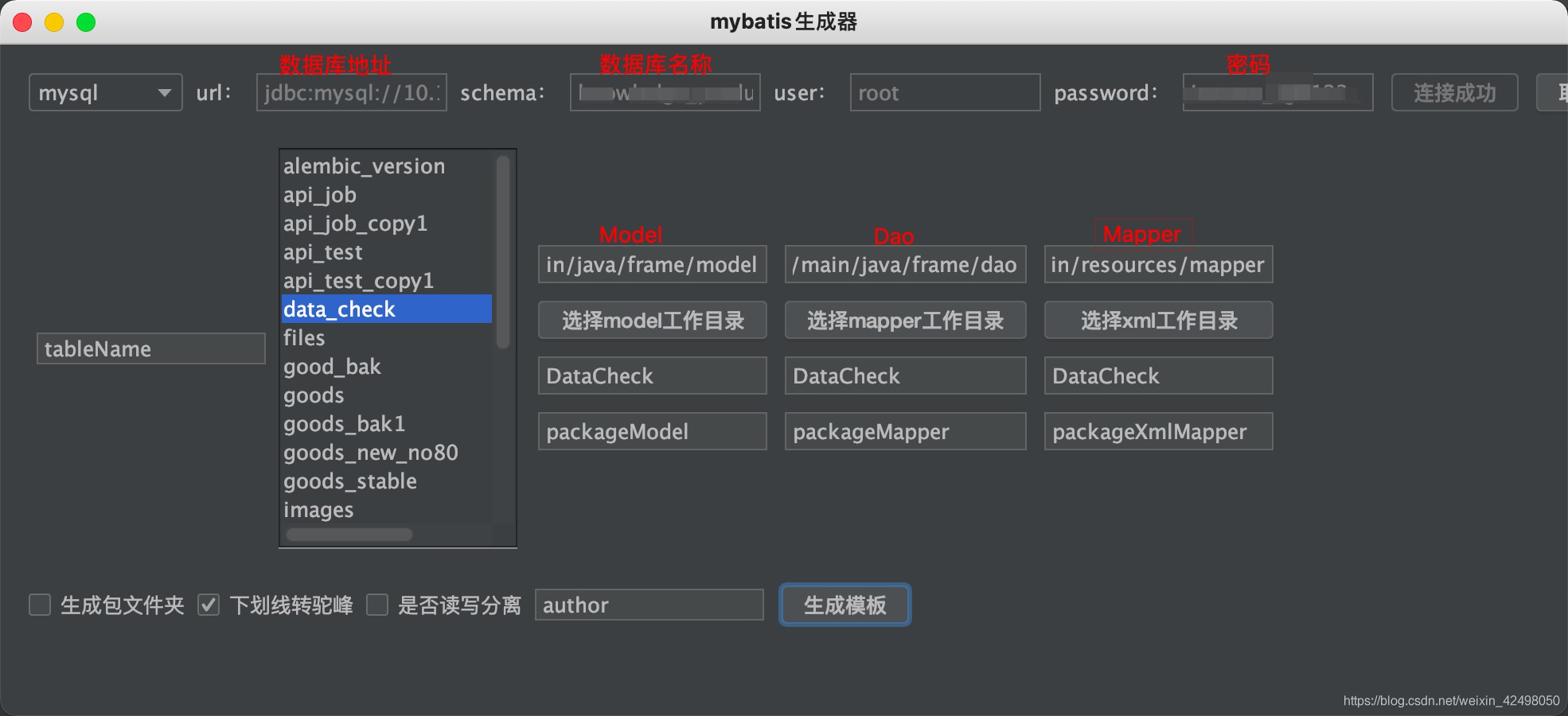Click DataCheck field under Model column
1568x716 pixels.
click(x=653, y=376)
